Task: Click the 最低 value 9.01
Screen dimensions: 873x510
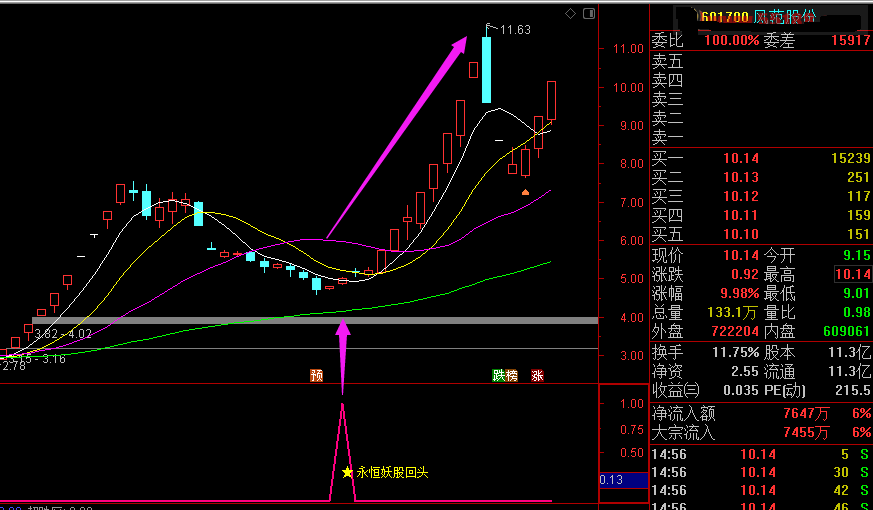Action: point(856,294)
